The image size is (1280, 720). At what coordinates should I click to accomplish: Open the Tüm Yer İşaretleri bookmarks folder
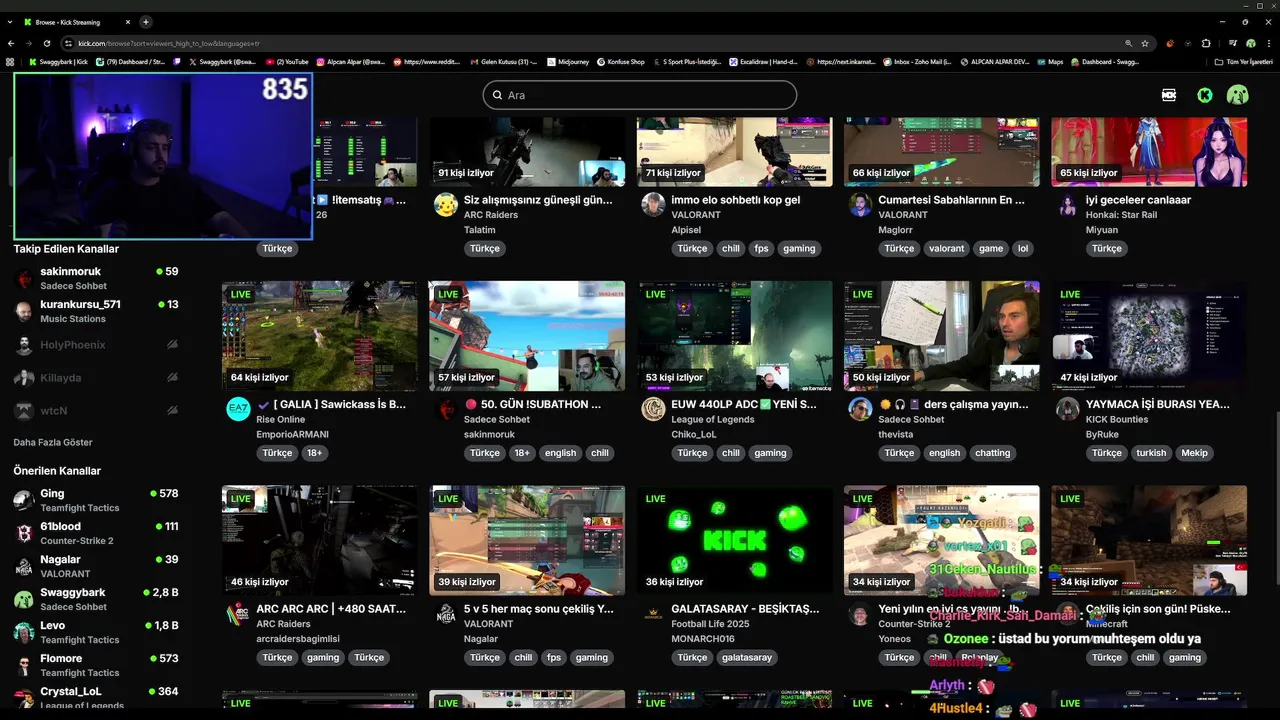click(1243, 62)
